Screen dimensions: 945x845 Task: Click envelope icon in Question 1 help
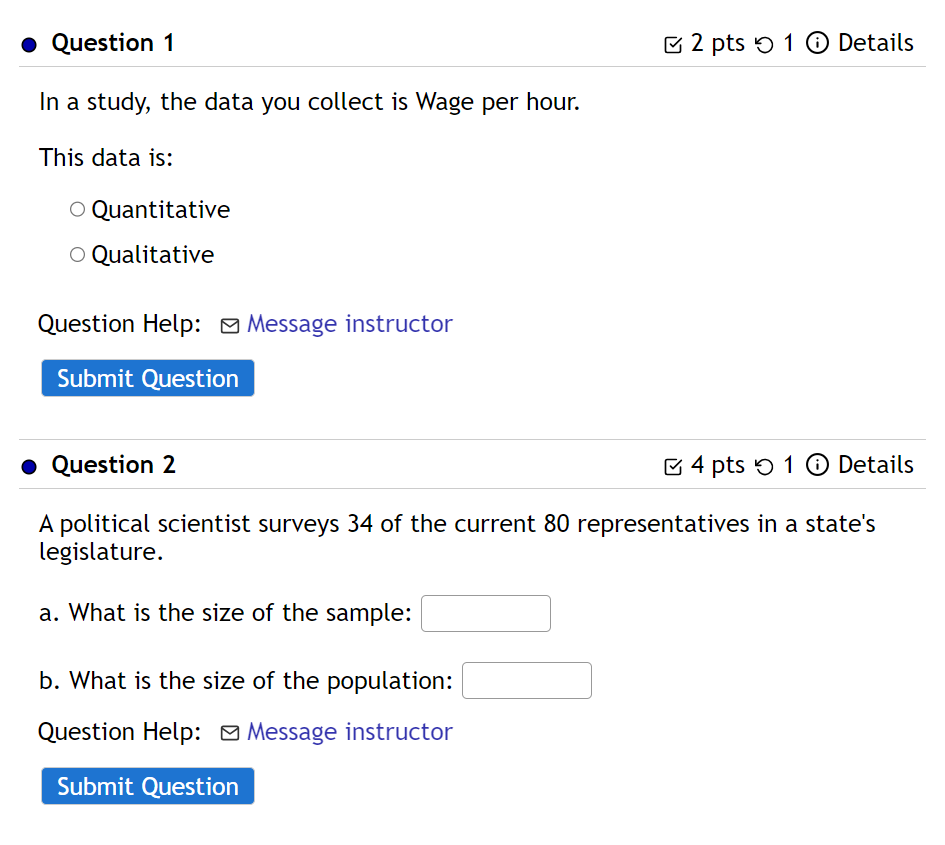[230, 326]
